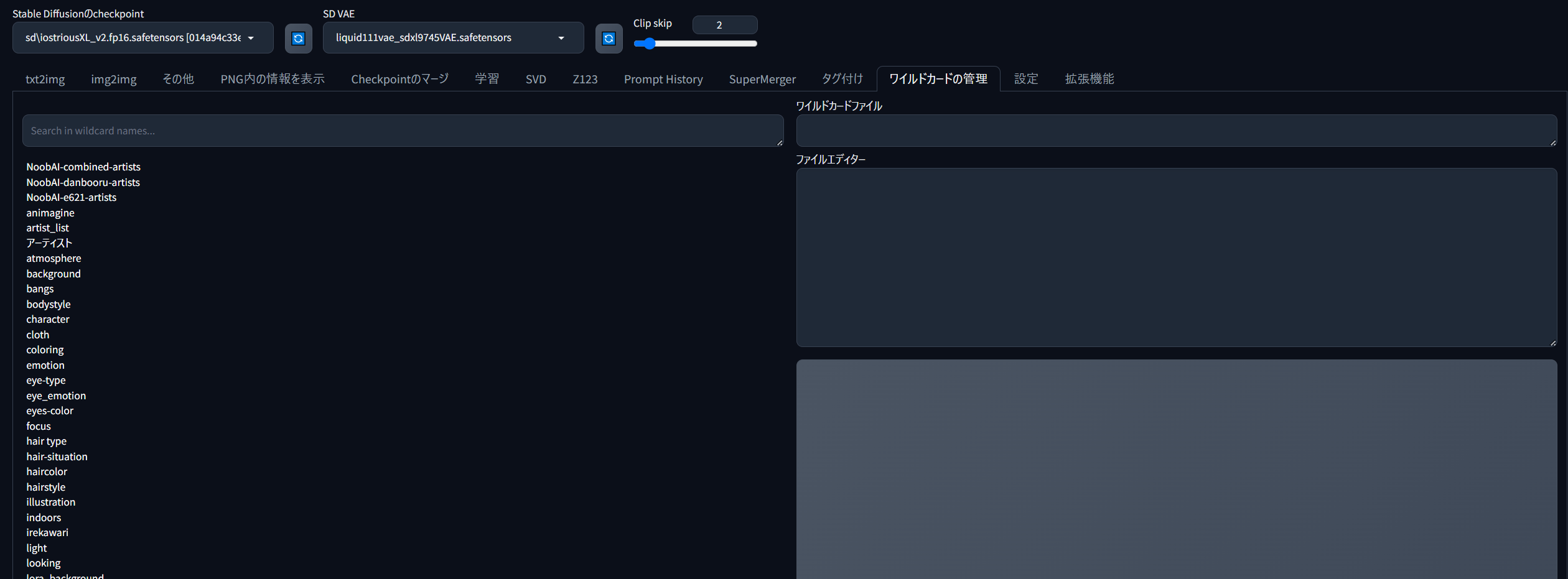Select the light wildcard

tap(36, 548)
